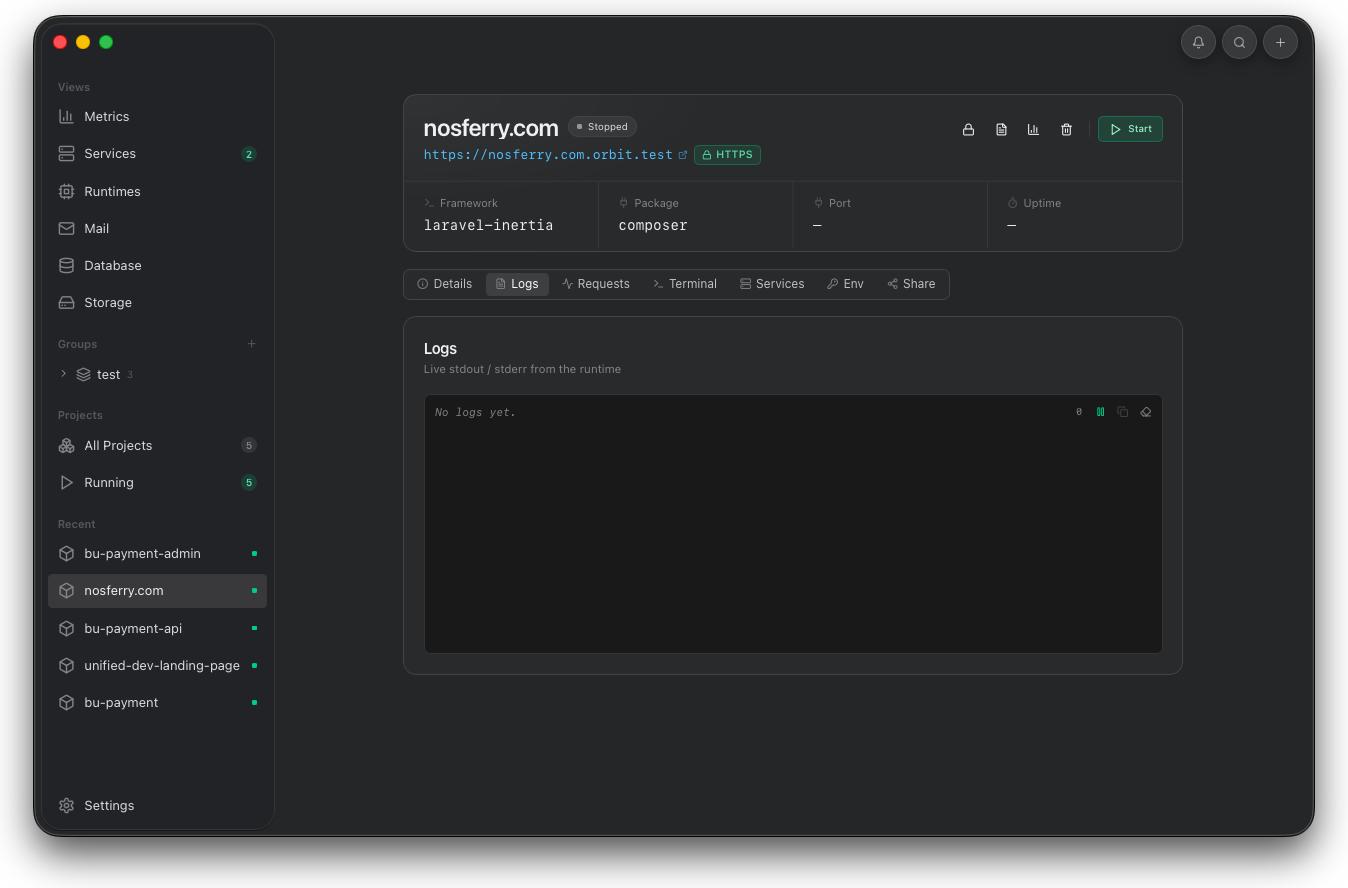This screenshot has height=888, width=1348.
Task: Click the external link icon beside URL
Action: pos(683,155)
